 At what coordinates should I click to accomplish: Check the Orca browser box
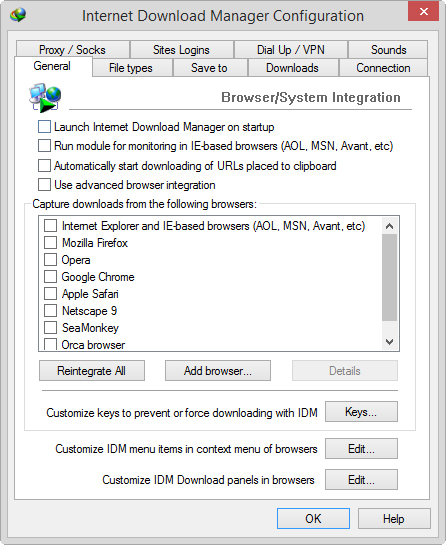point(50,344)
